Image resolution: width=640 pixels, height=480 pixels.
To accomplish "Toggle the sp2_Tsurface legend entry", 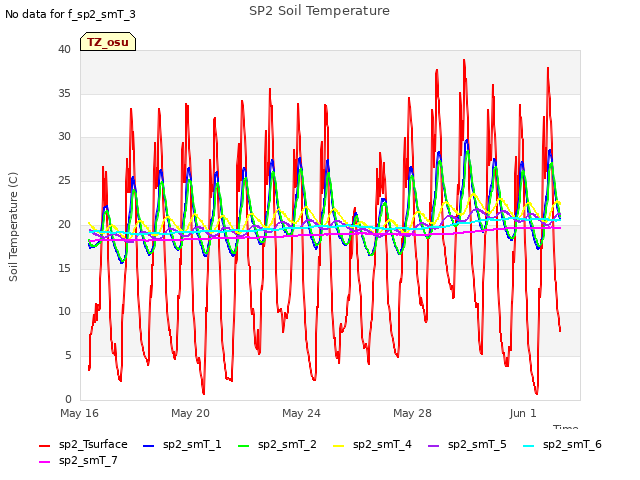I will [x=83, y=444].
